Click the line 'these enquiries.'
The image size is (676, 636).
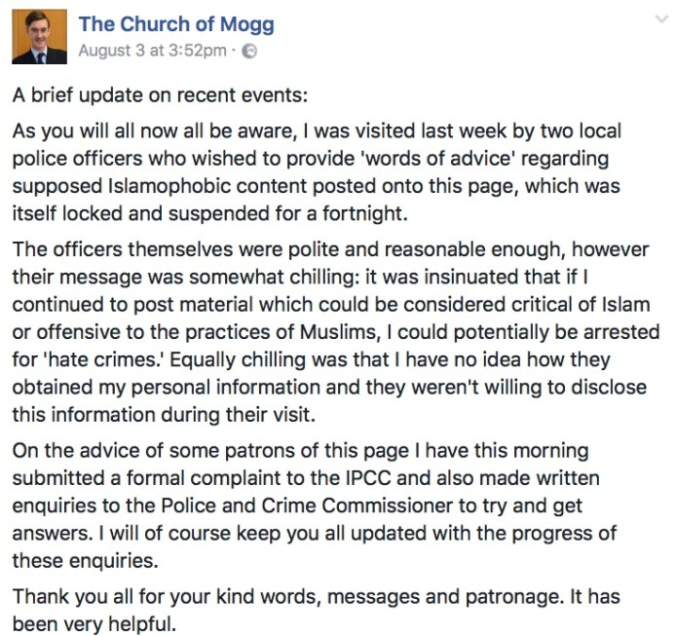point(78,560)
